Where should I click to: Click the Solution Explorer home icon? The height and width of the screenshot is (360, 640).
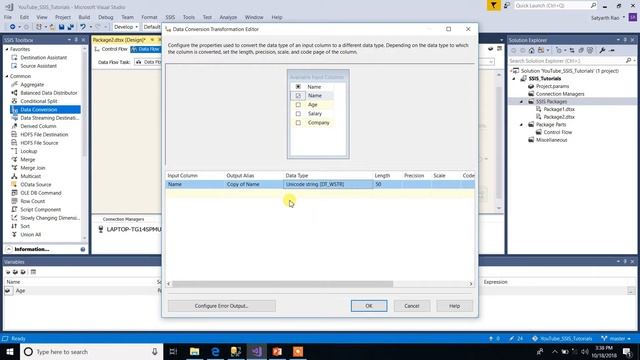tap(531, 50)
